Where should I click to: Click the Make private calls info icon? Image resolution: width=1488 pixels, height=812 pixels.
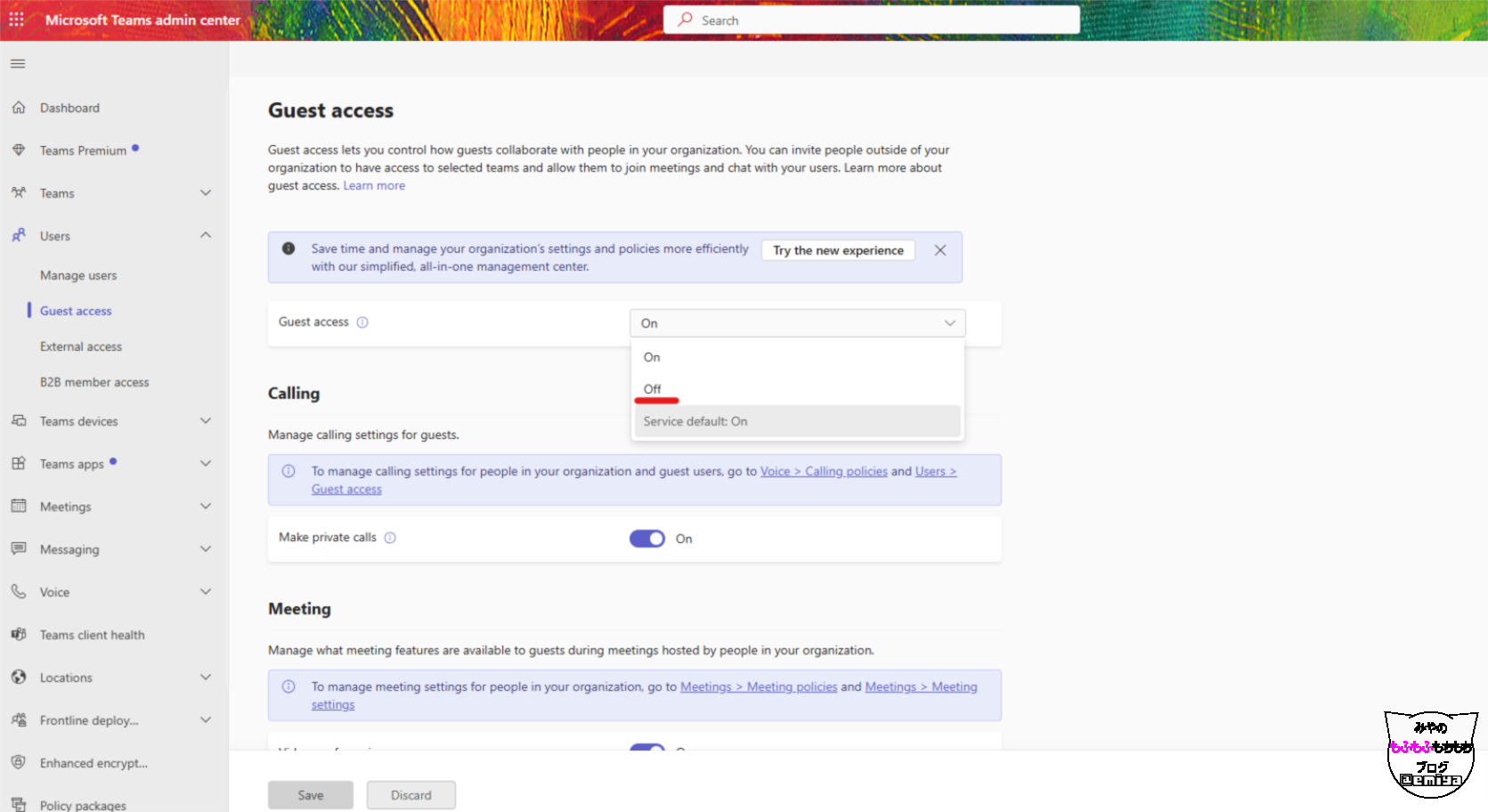coord(390,538)
